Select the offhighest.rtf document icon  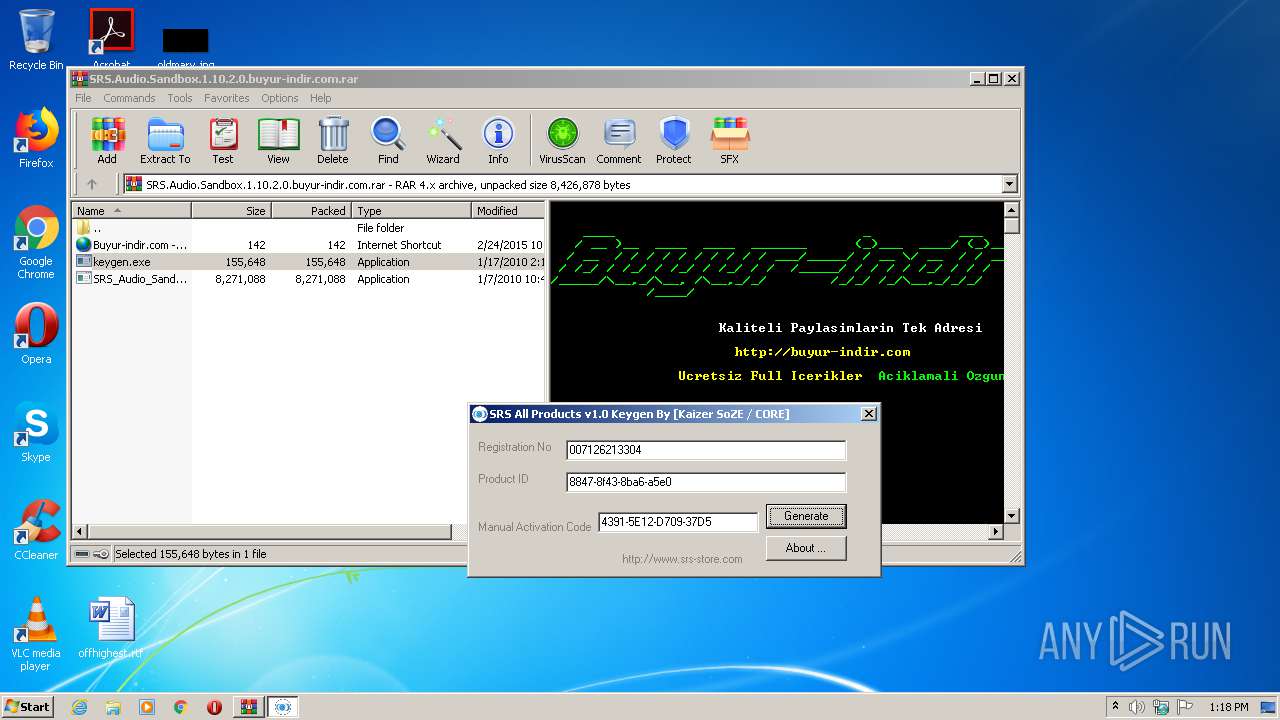(111, 628)
